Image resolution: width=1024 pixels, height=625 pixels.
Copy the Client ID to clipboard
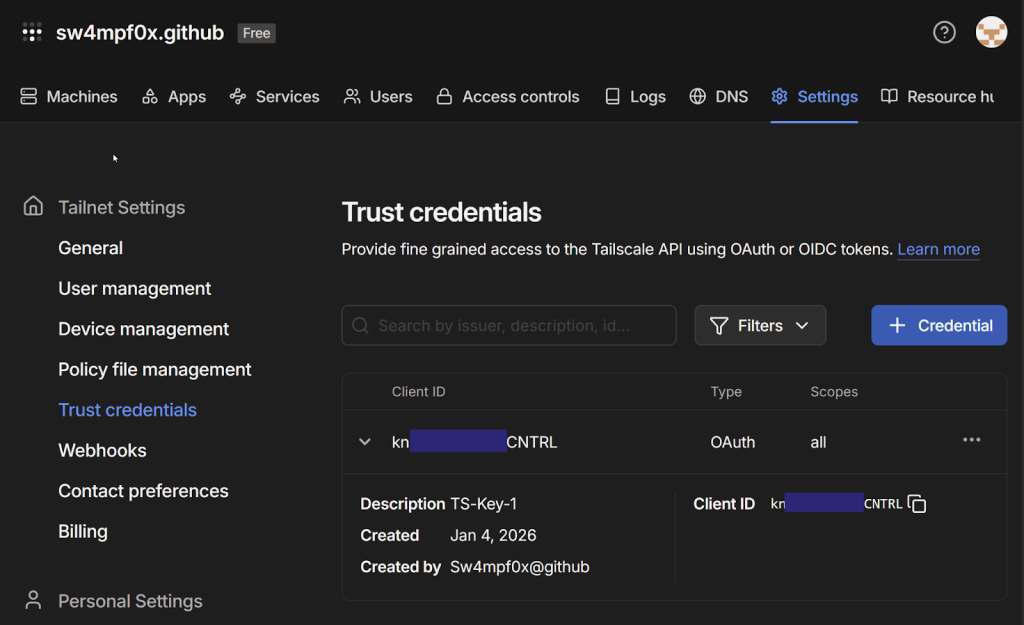(x=917, y=504)
